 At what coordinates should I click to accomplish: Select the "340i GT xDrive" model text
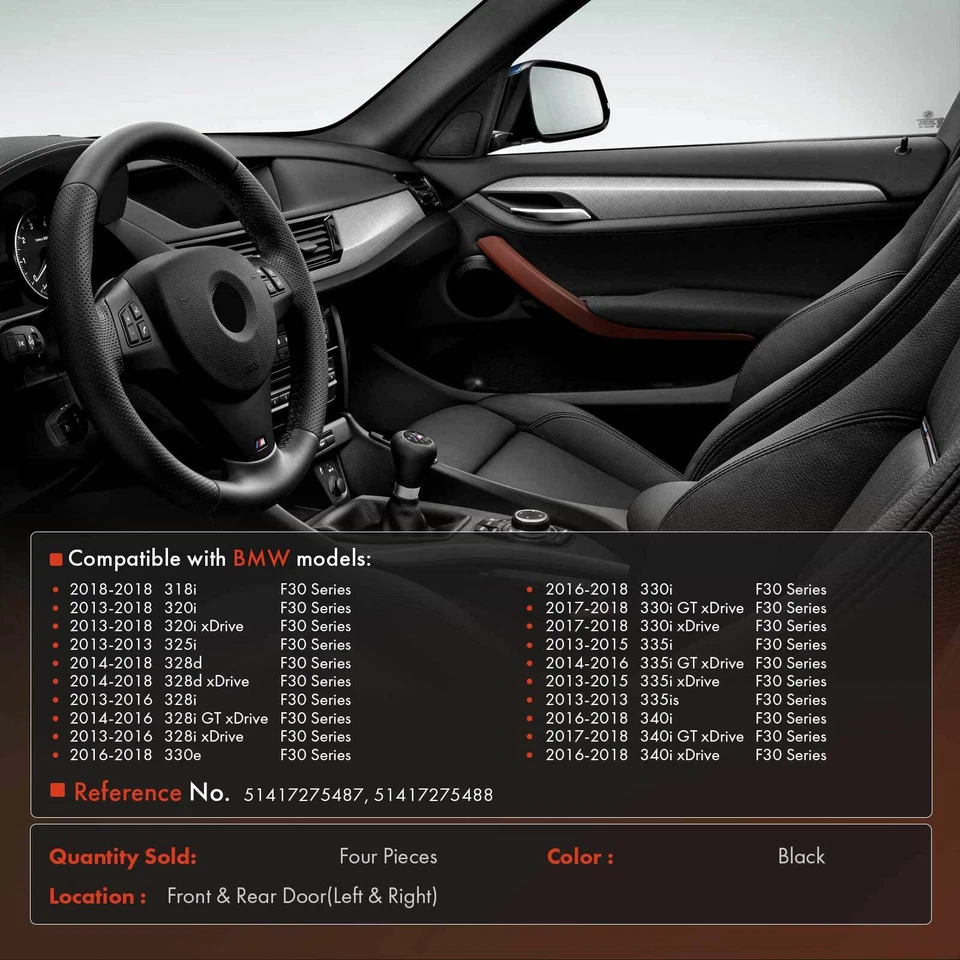692,736
